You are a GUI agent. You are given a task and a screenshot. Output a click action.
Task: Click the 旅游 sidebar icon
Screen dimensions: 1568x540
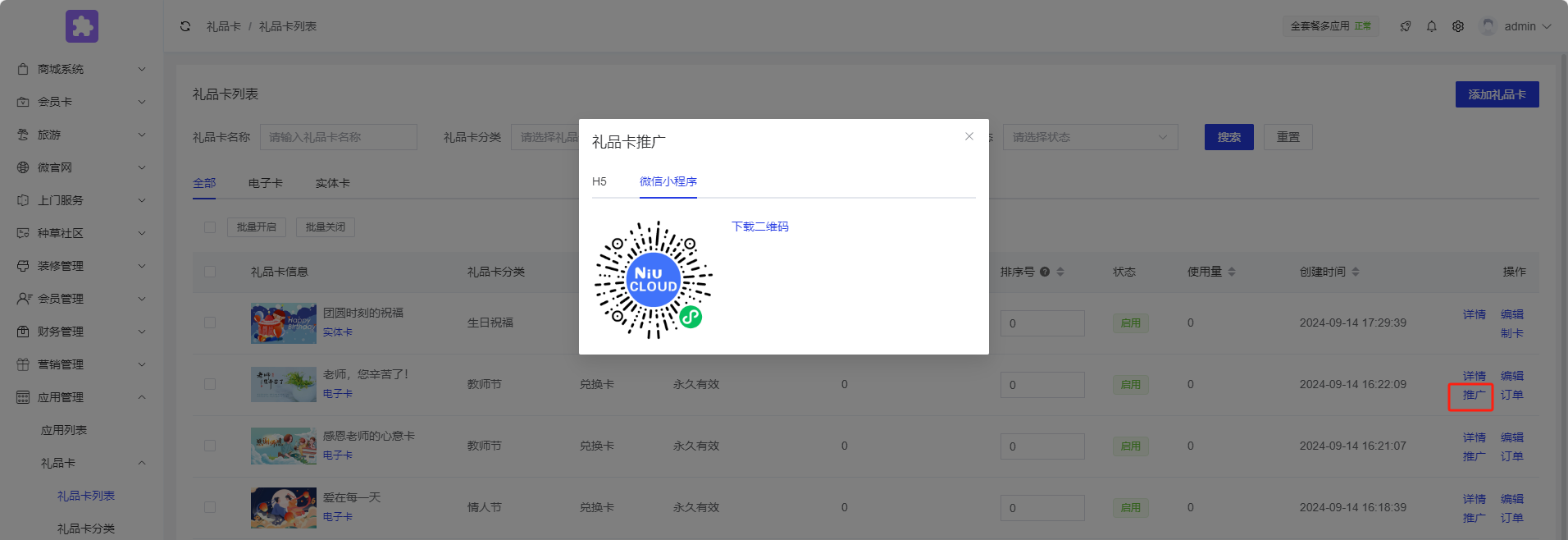(23, 135)
